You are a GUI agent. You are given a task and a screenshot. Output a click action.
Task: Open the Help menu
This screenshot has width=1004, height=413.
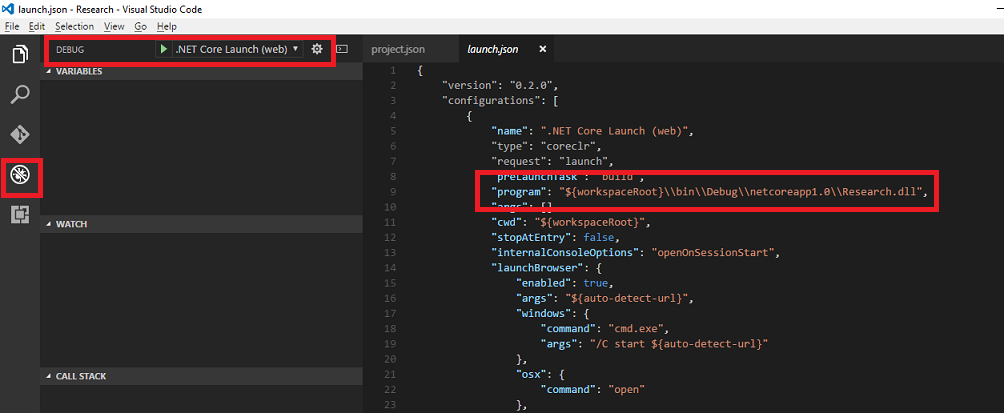coord(167,26)
